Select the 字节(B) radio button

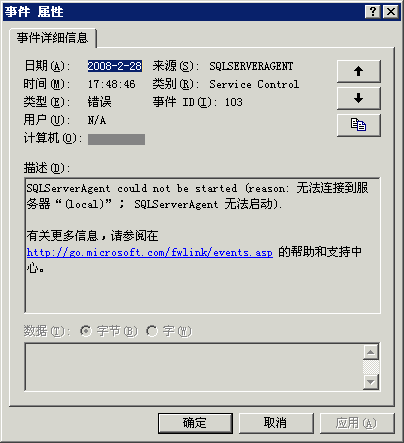pos(86,331)
